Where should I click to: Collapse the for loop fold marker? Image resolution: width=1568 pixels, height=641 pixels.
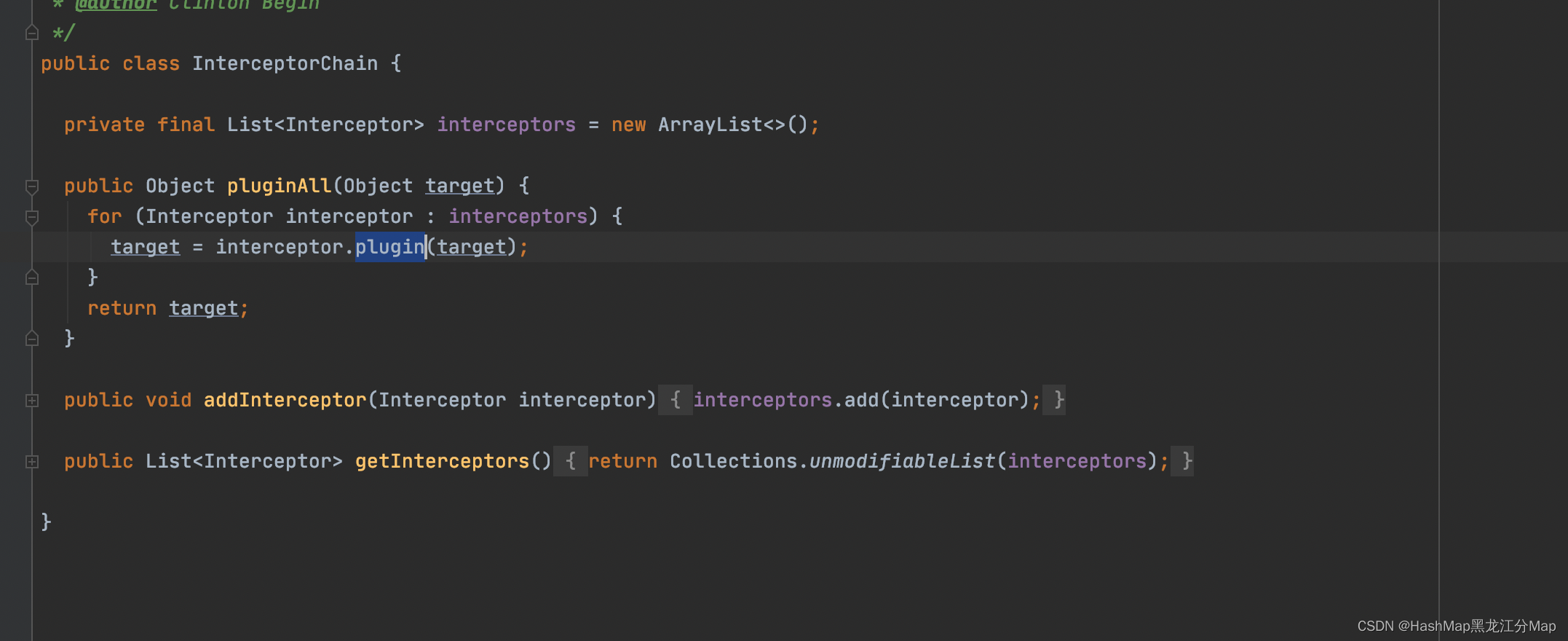coord(32,218)
